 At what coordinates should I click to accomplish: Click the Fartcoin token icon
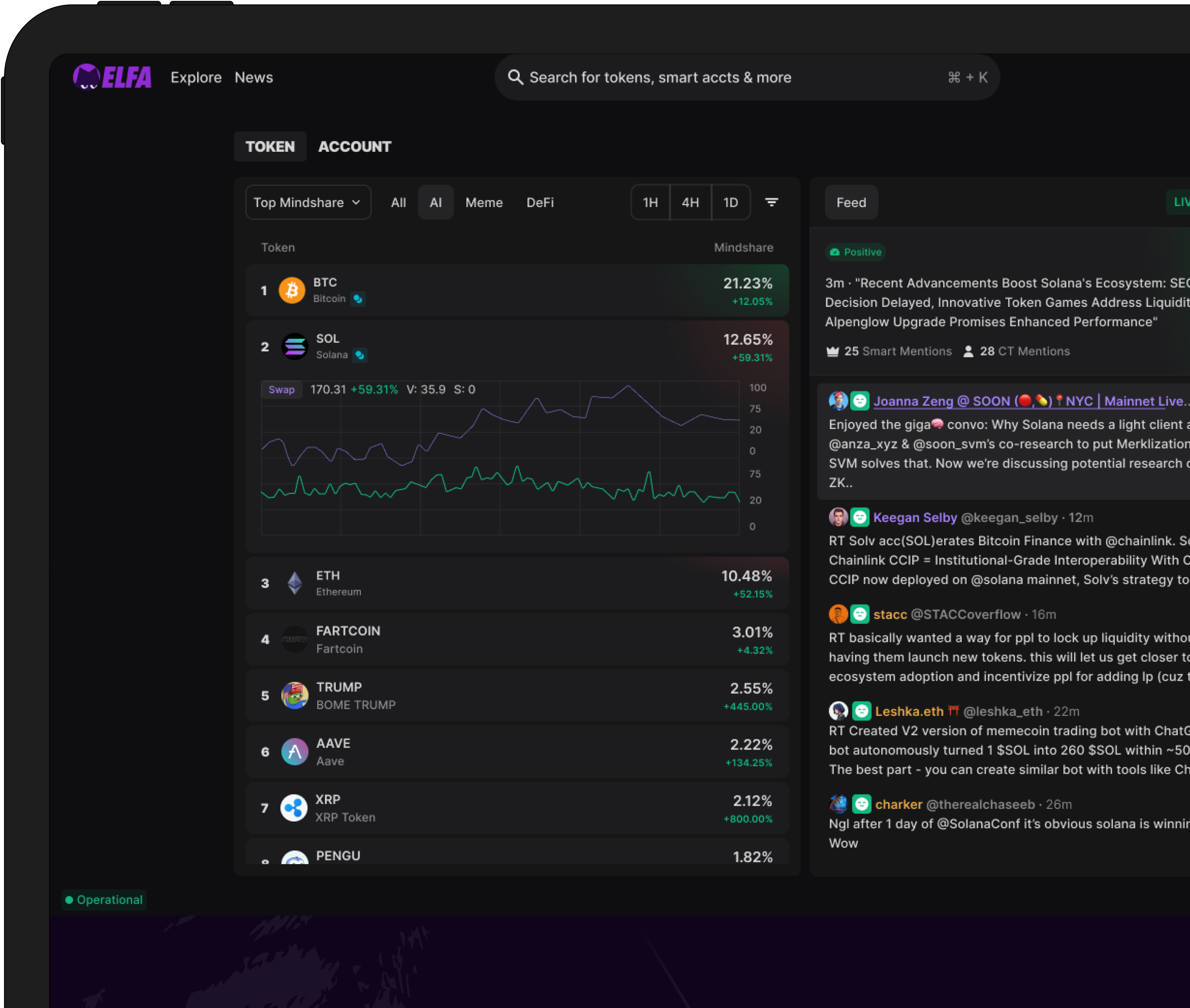(295, 639)
